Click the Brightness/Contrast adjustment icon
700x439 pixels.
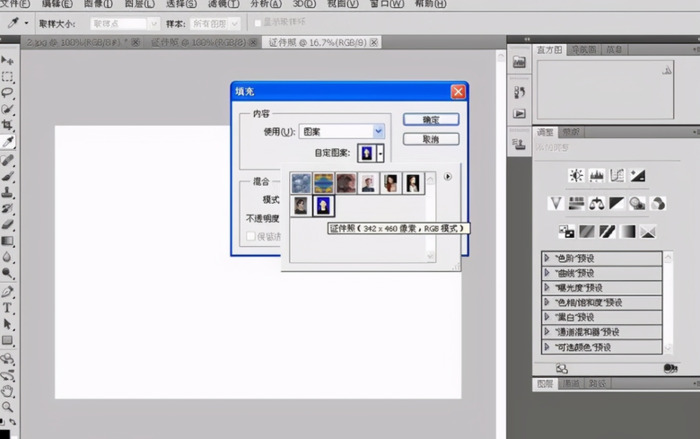tap(575, 175)
